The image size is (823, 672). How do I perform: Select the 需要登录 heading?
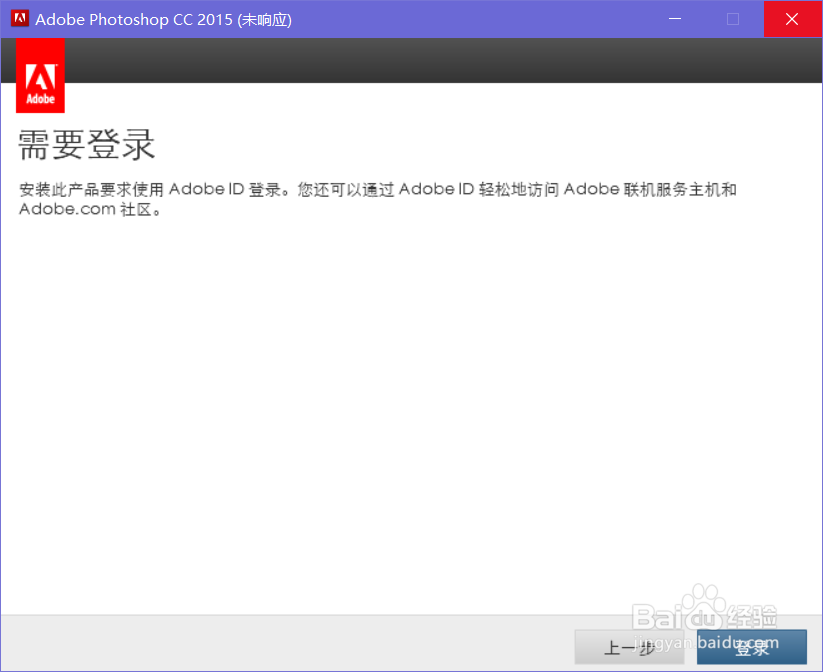click(86, 145)
